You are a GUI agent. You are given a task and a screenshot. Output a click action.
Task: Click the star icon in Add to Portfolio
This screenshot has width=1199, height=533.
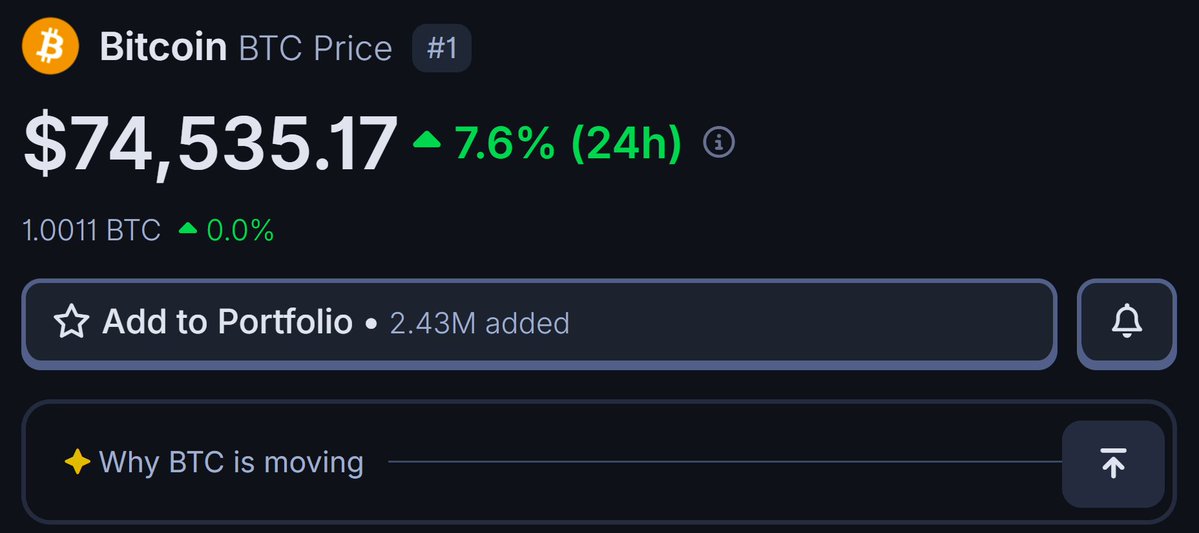72,323
